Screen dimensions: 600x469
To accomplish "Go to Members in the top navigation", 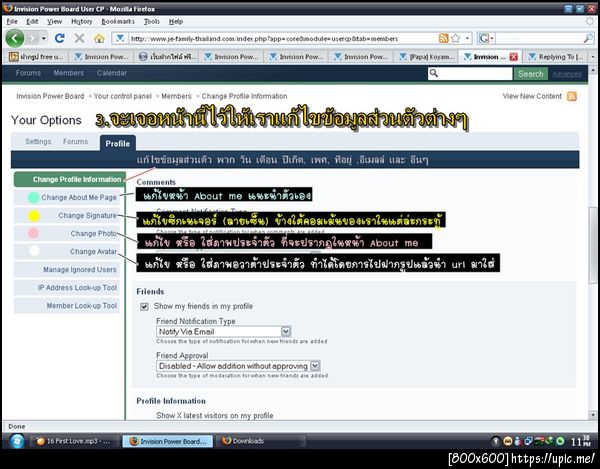I will coord(68,73).
